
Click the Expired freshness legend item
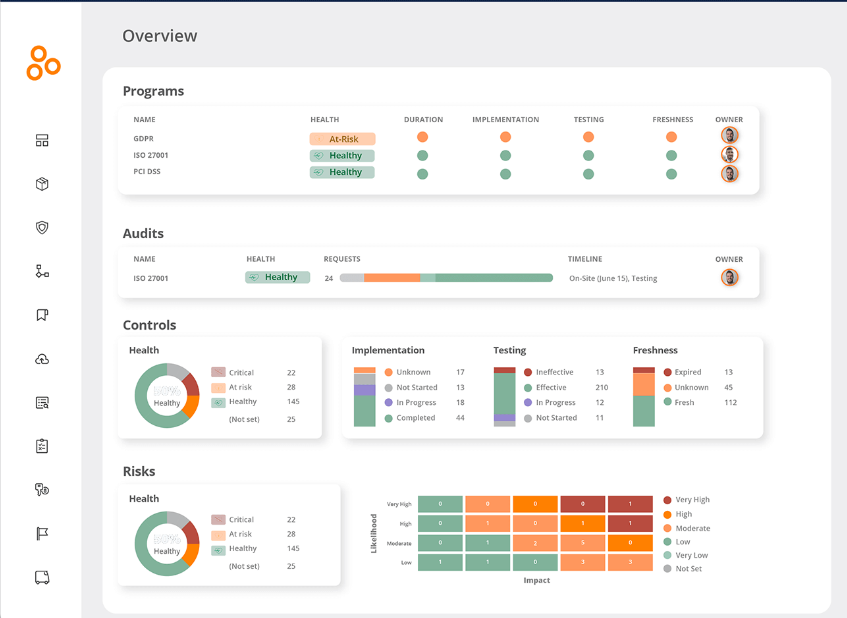(682, 372)
